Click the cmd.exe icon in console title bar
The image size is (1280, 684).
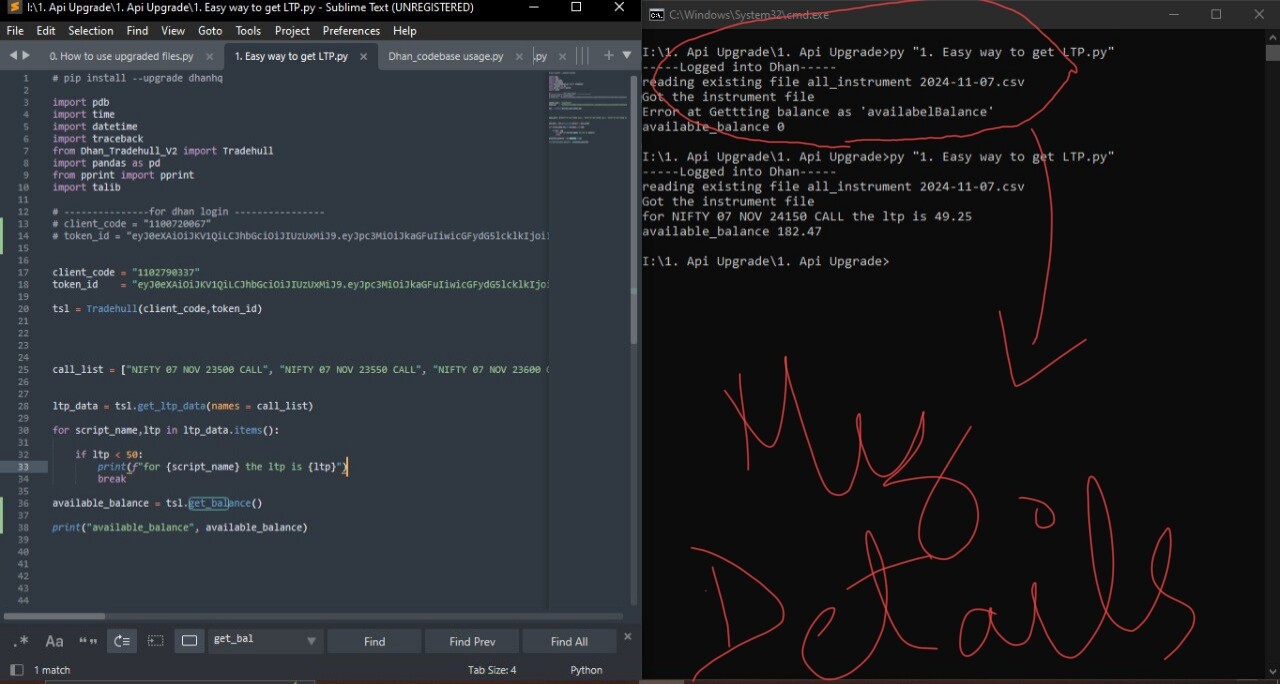656,14
